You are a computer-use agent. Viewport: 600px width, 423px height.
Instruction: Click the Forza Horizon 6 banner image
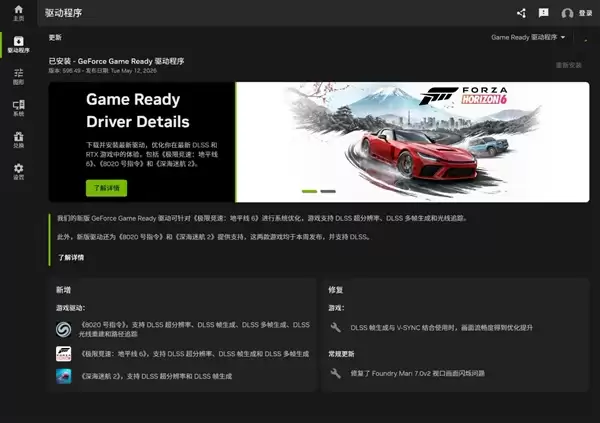[x=412, y=142]
